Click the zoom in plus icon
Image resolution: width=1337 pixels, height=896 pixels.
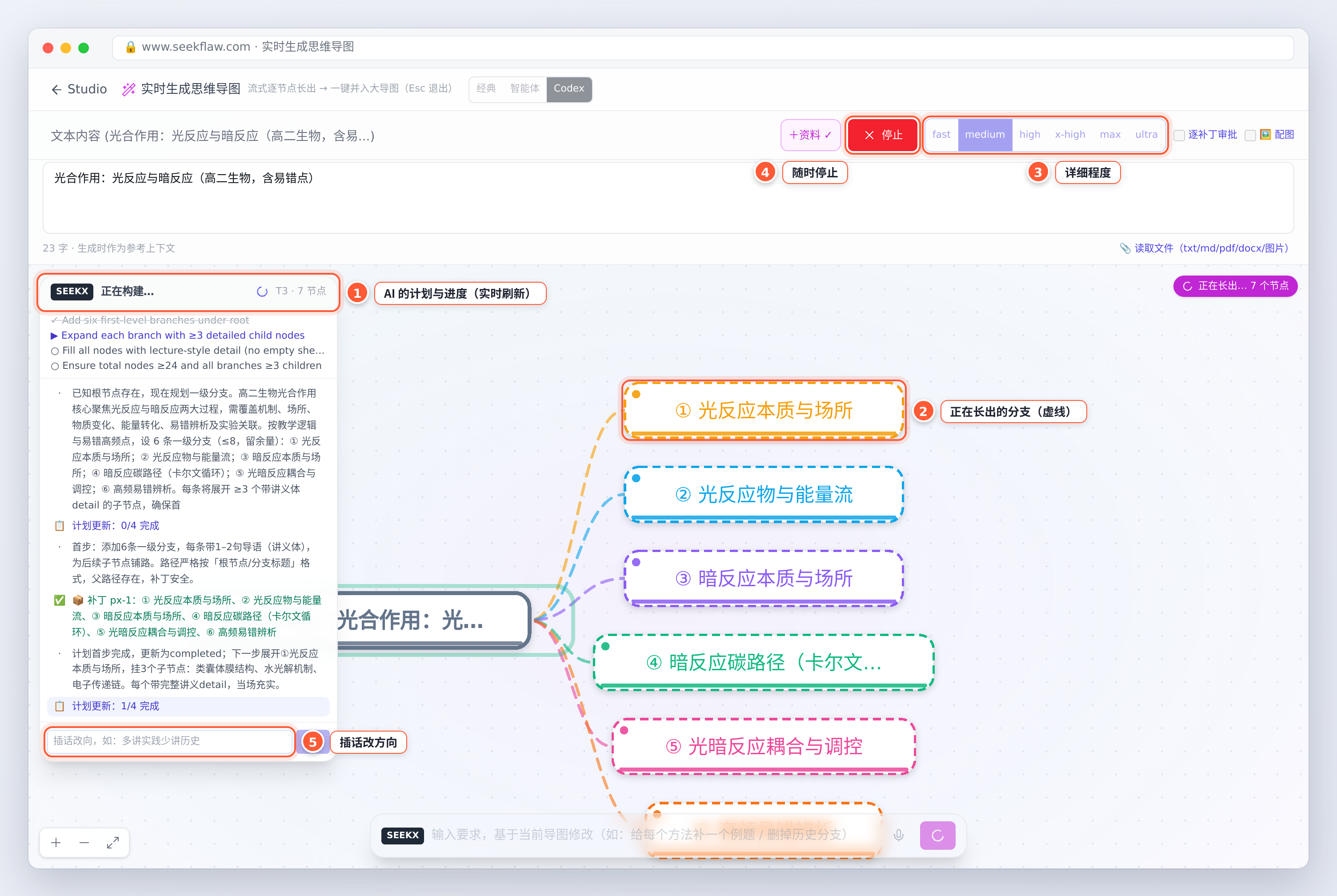pos(56,842)
